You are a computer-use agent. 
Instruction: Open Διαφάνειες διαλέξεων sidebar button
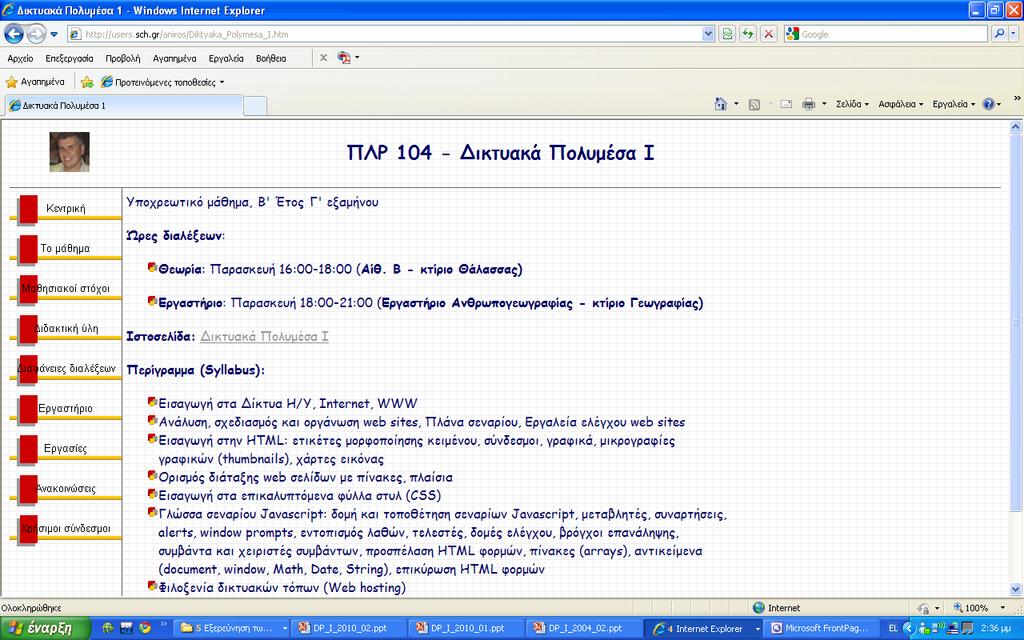tap(65, 368)
